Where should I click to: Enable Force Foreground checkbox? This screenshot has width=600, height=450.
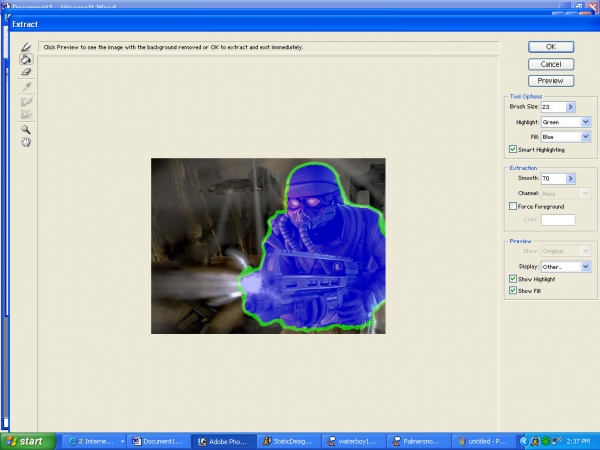coord(513,206)
